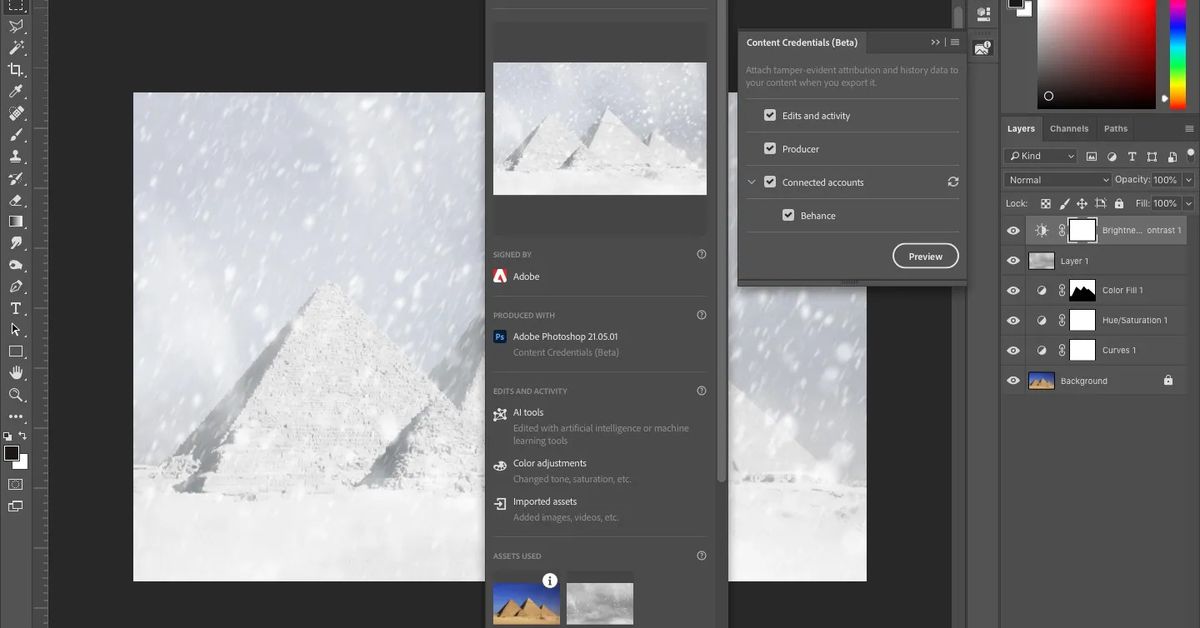Select the Zoom tool

point(16,395)
